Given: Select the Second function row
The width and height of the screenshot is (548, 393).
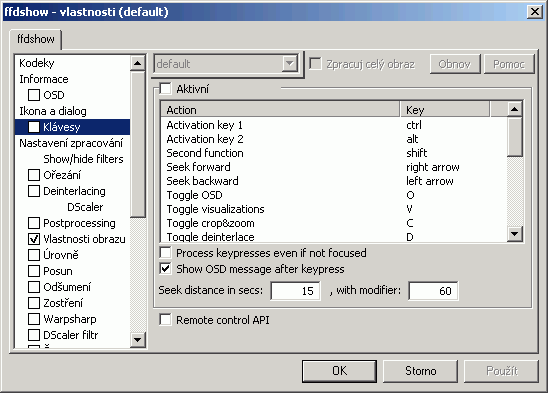Looking at the screenshot, I should pos(334,153).
